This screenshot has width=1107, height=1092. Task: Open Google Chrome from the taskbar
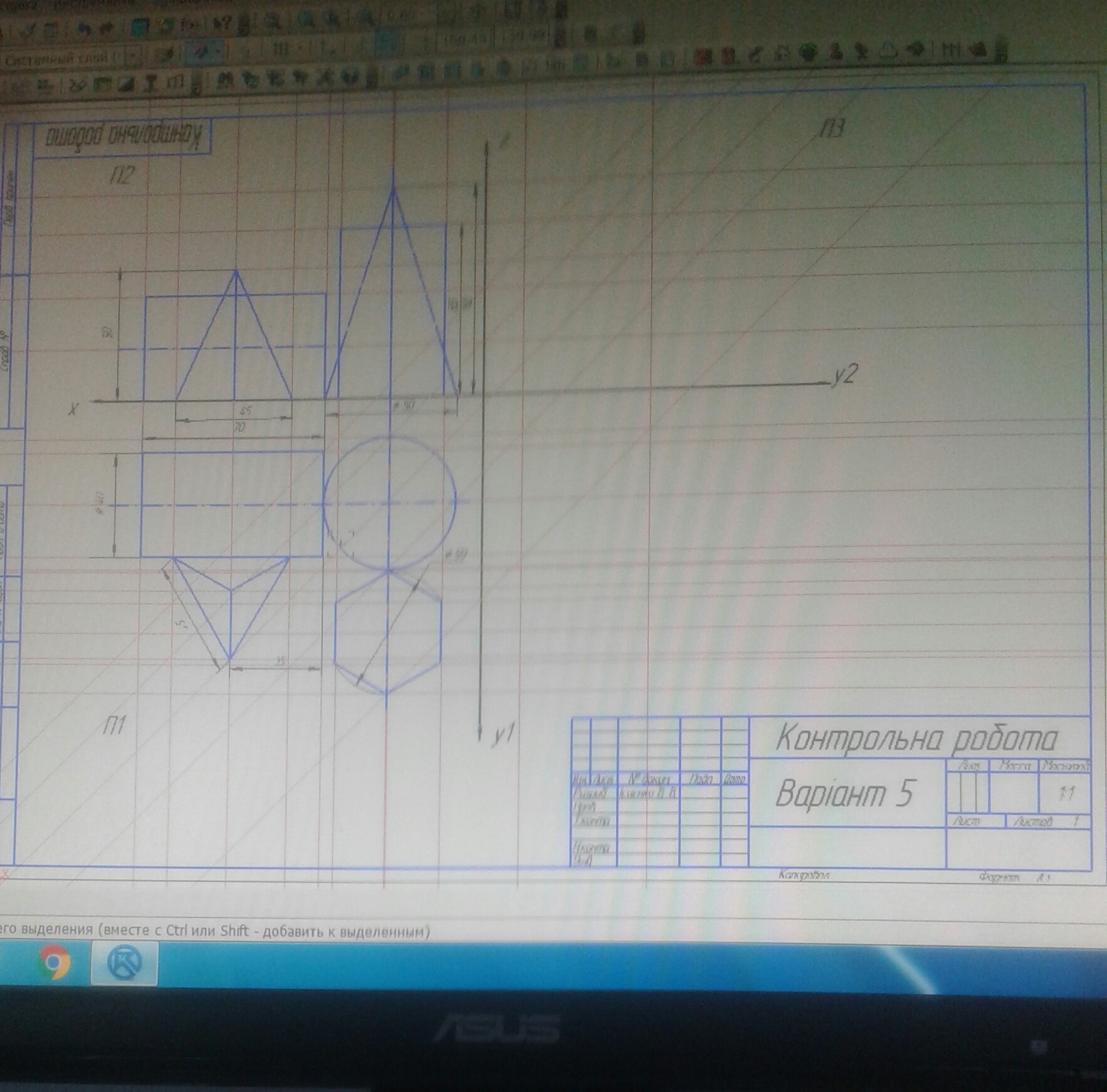pyautogui.click(x=55, y=962)
